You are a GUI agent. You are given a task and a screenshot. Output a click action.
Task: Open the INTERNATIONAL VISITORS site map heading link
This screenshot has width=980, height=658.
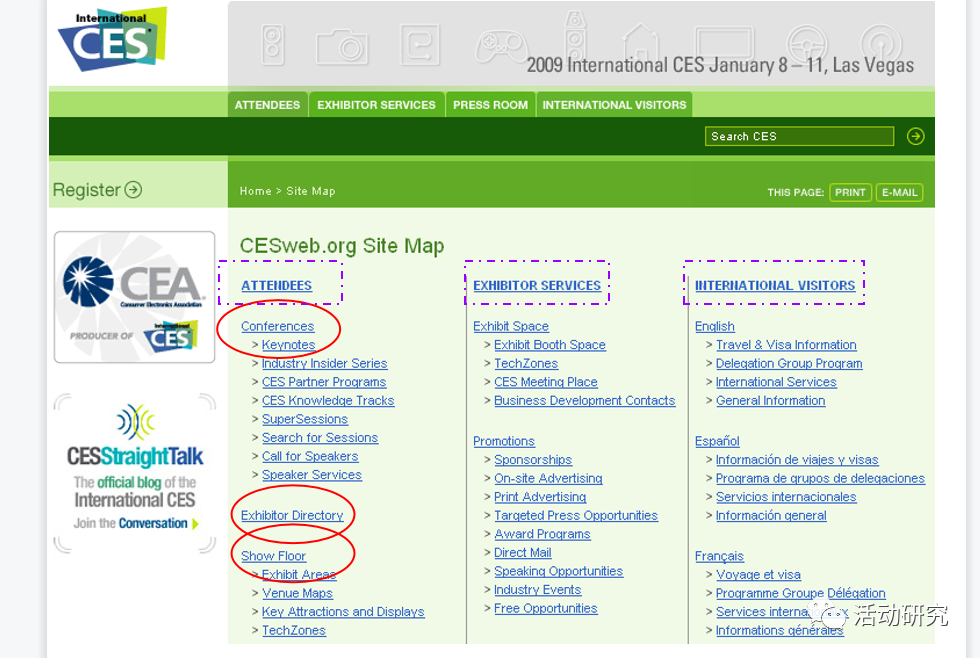[775, 286]
